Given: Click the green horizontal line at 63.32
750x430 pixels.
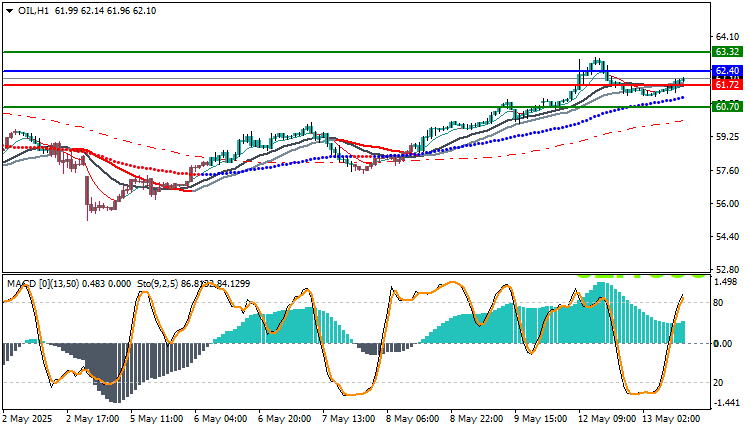Looking at the screenshot, I should point(356,52).
